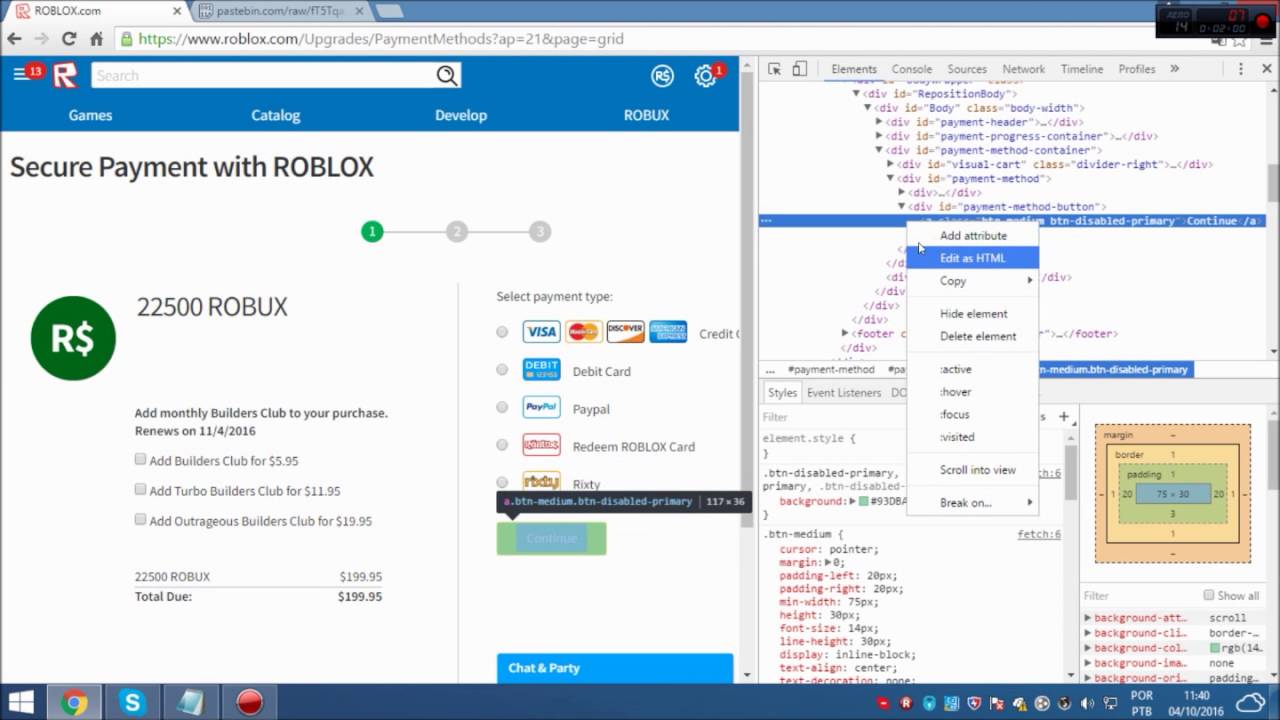Open the settings gear icon
1280x720 pixels.
(705, 76)
